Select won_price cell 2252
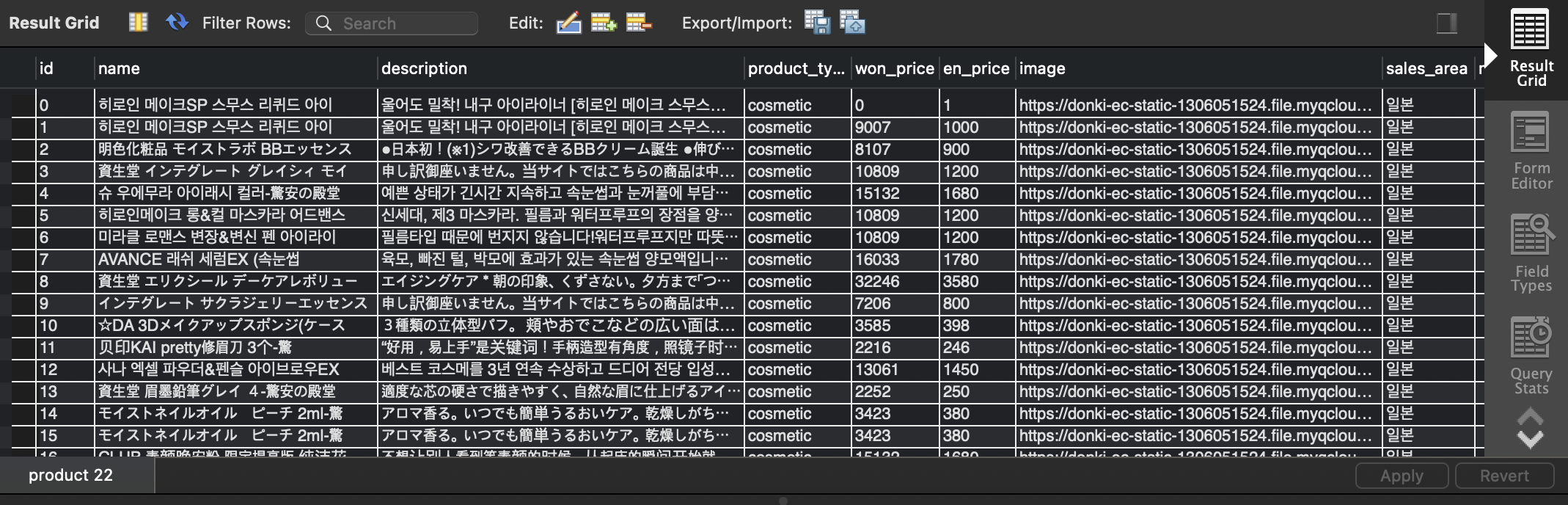This screenshot has height=505, width=1568. (x=895, y=391)
